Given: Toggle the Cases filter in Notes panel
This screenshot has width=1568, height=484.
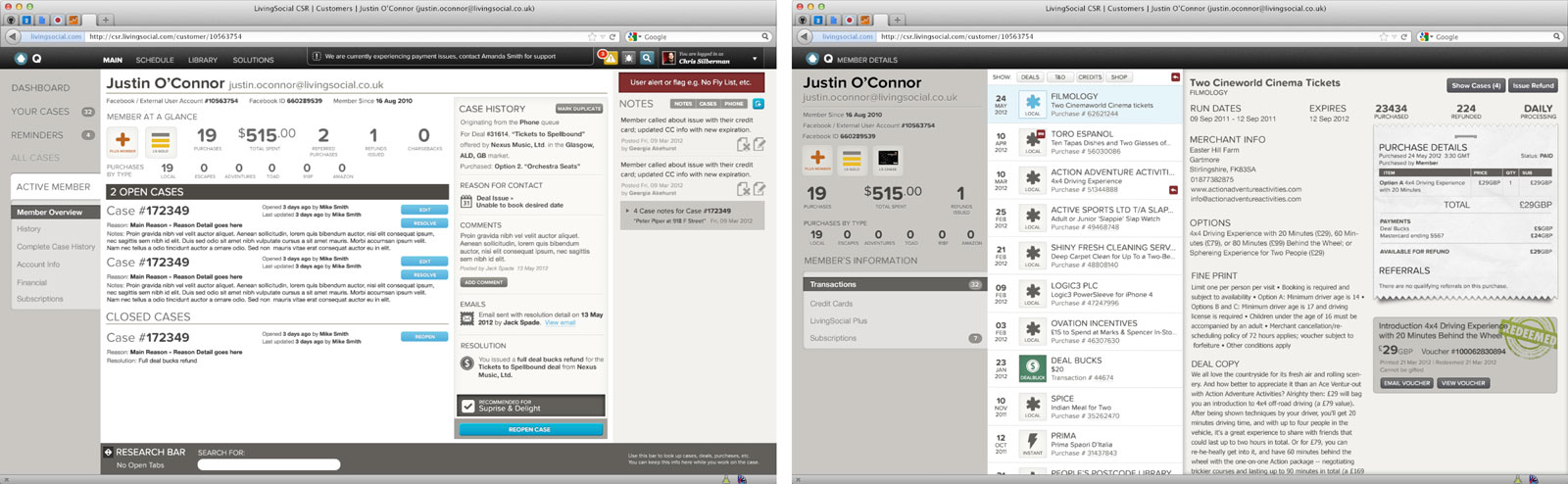Looking at the screenshot, I should (x=709, y=104).
